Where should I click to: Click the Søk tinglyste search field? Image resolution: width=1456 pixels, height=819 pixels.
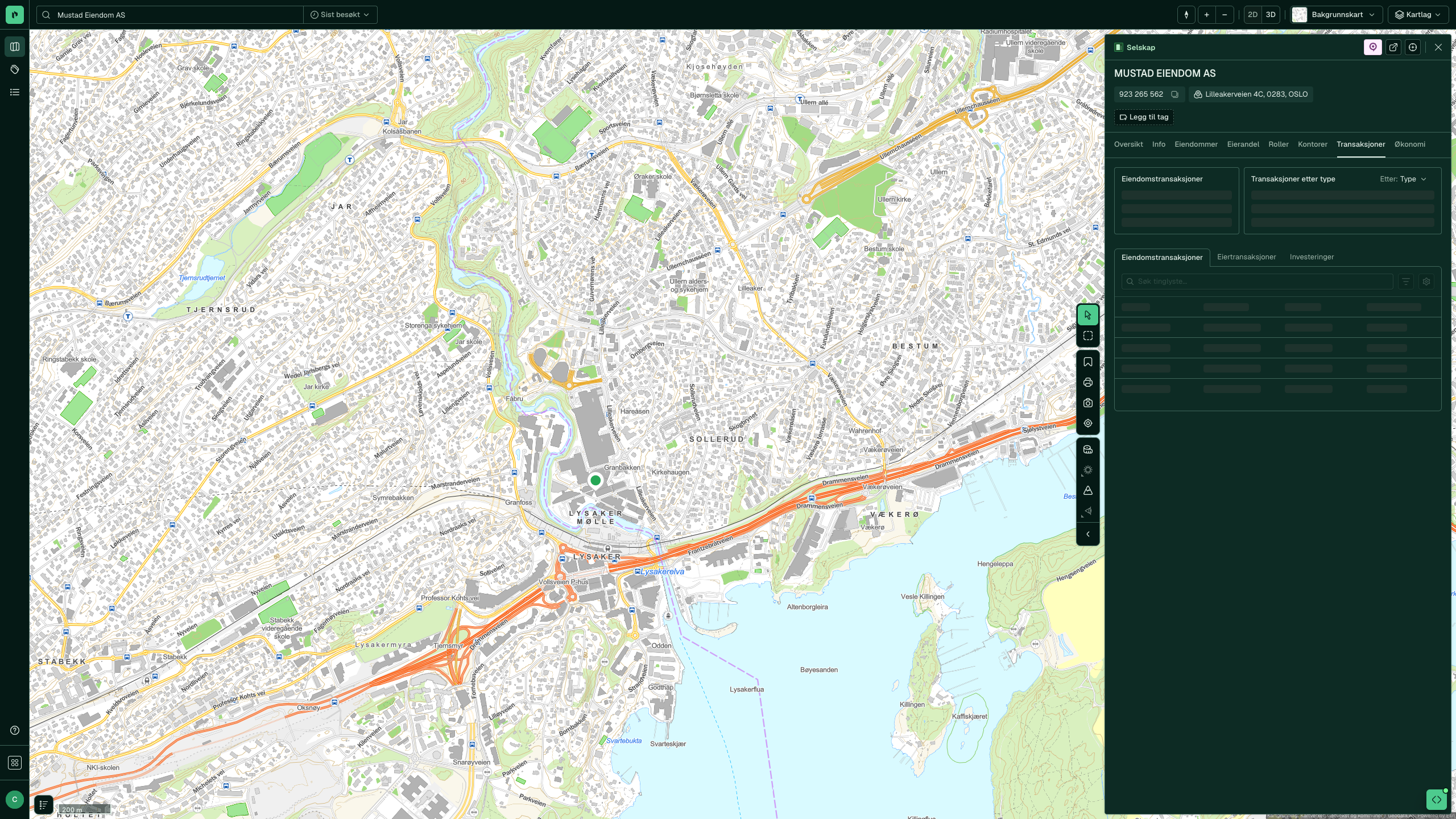point(1257,282)
